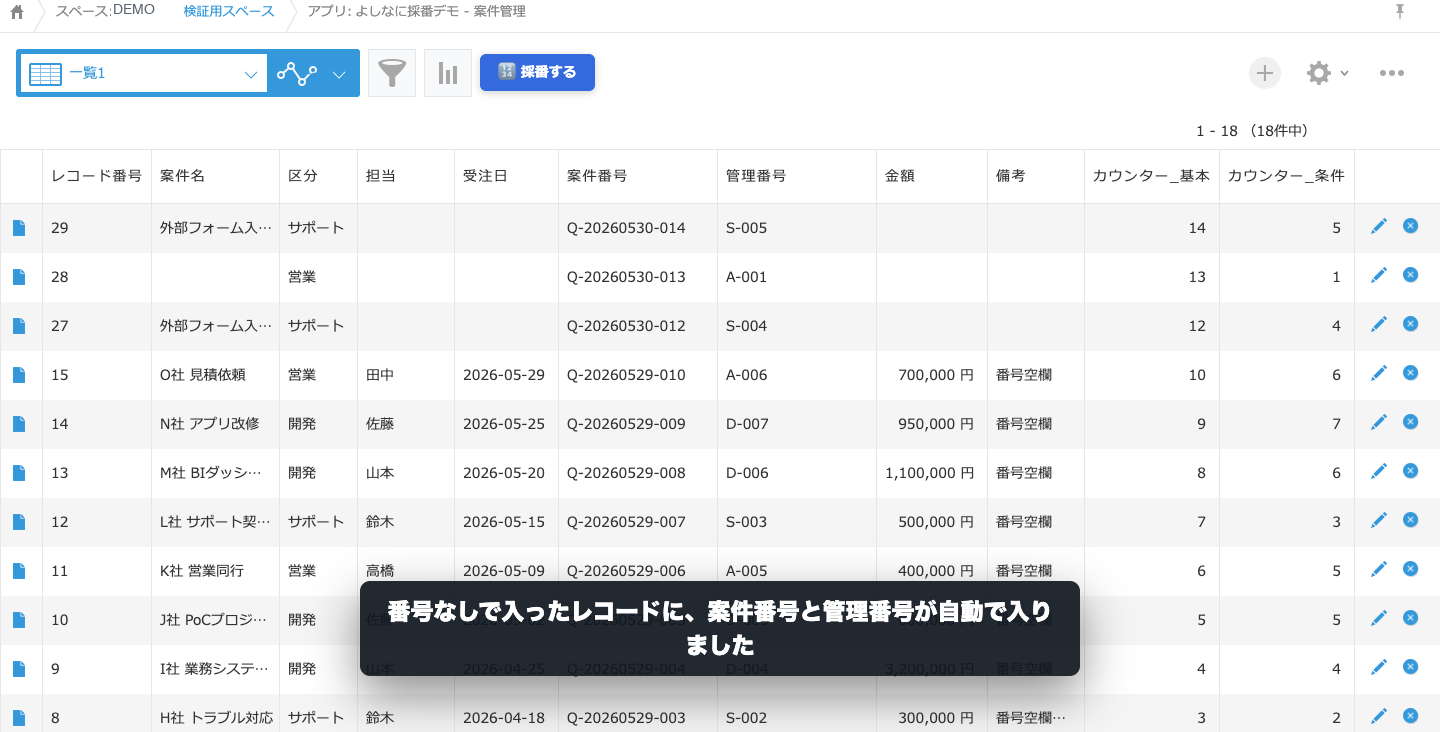Edit record 15 with pencil icon

pos(1379,374)
